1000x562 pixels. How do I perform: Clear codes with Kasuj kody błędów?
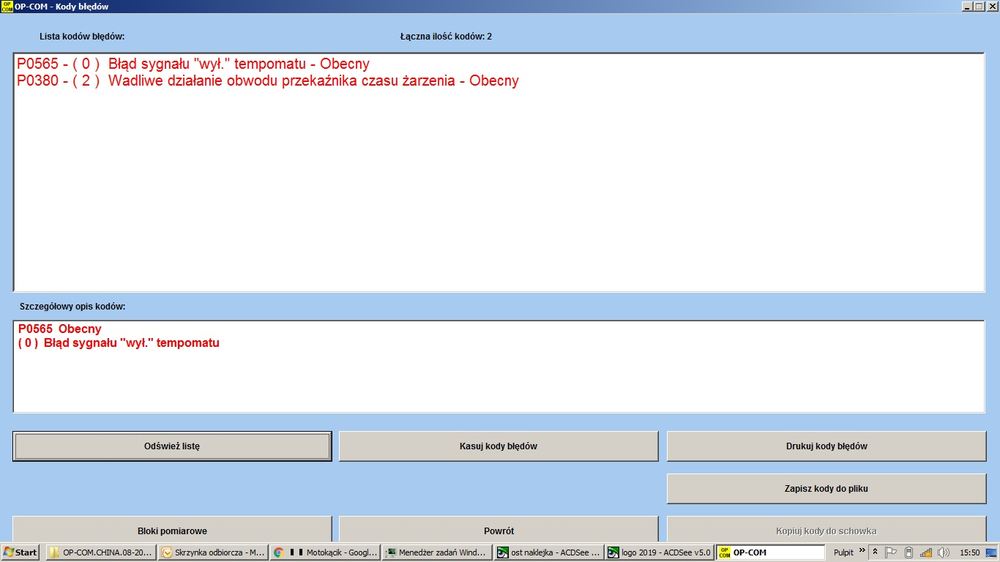pos(498,446)
